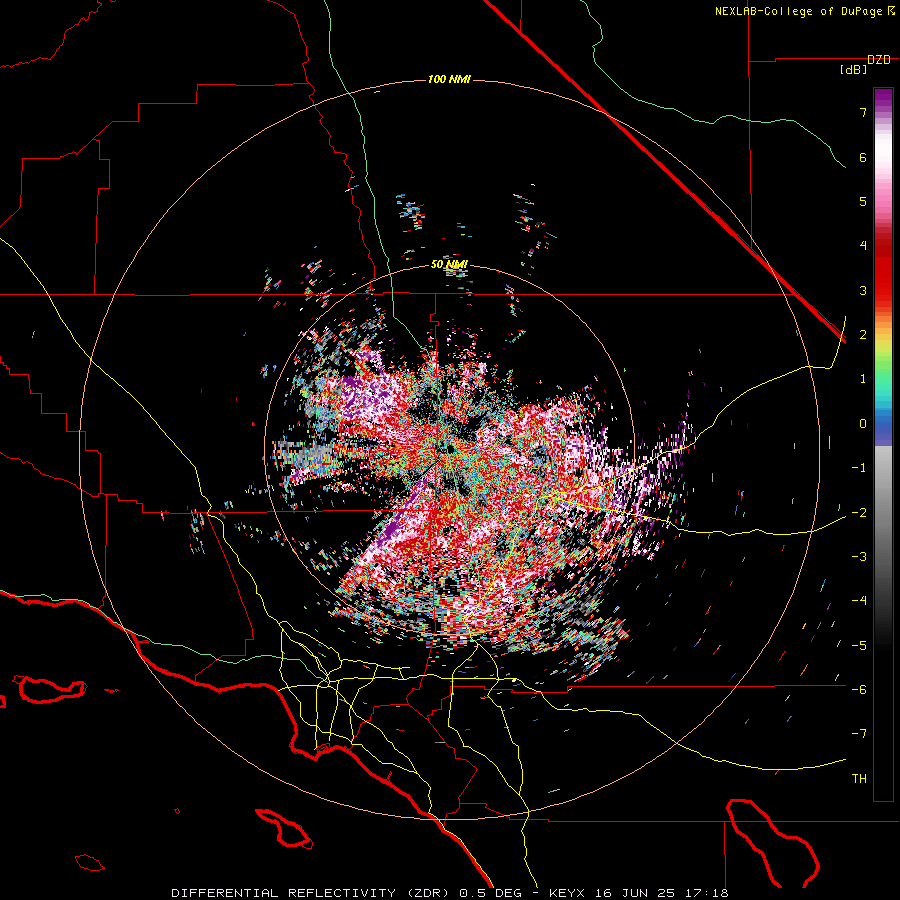Click the 4 value on the dB scale
This screenshot has width=900, height=900.
coord(863,246)
